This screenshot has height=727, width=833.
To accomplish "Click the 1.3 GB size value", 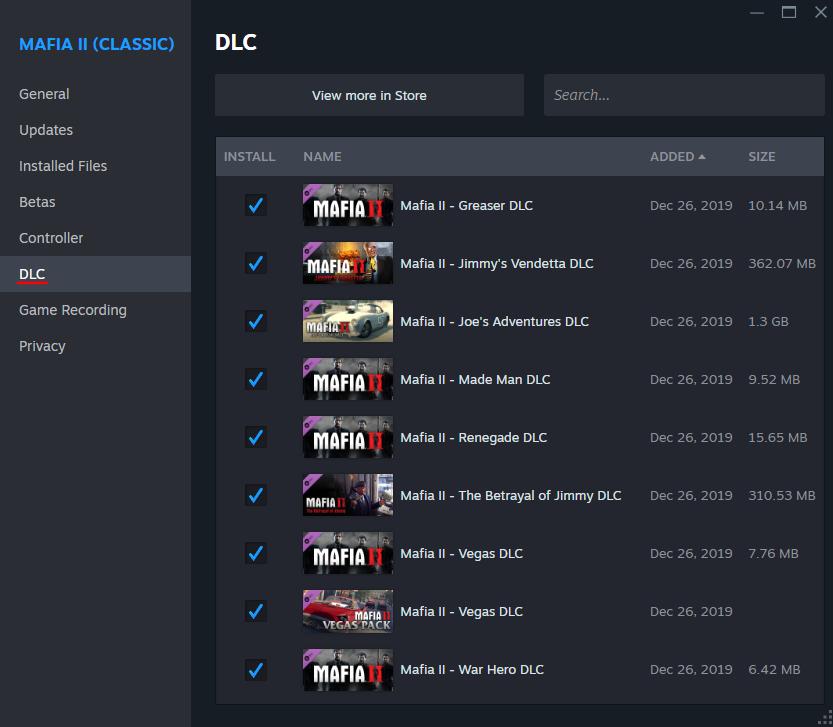I will 768,321.
